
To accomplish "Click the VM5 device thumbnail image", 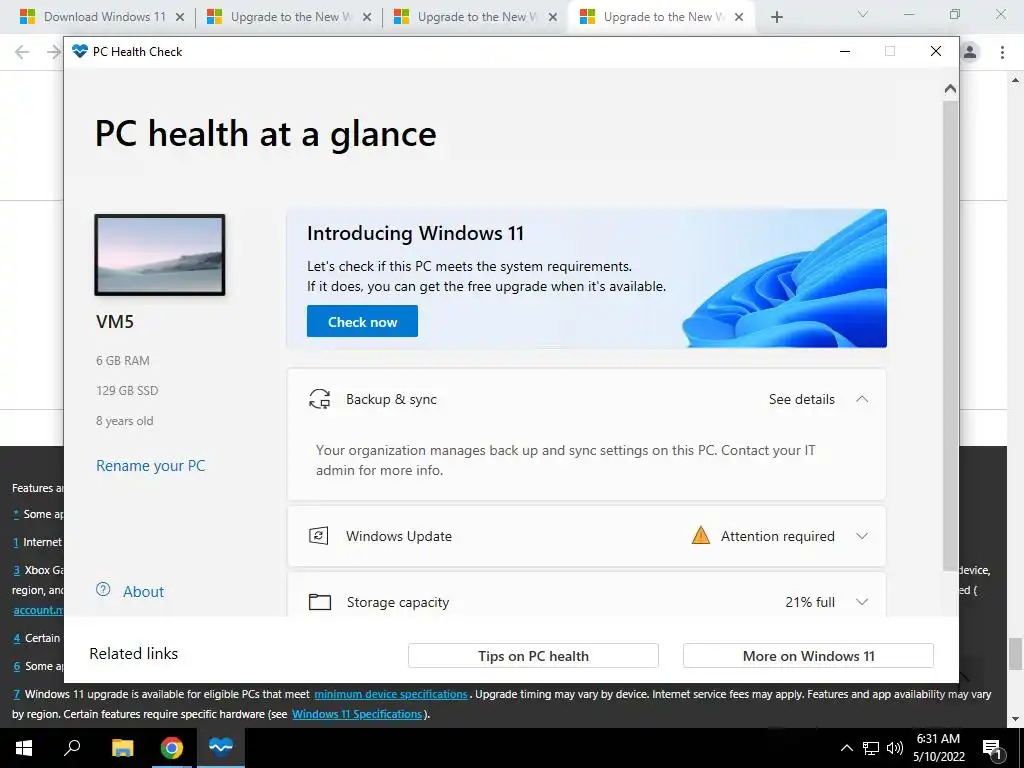I will [x=160, y=255].
